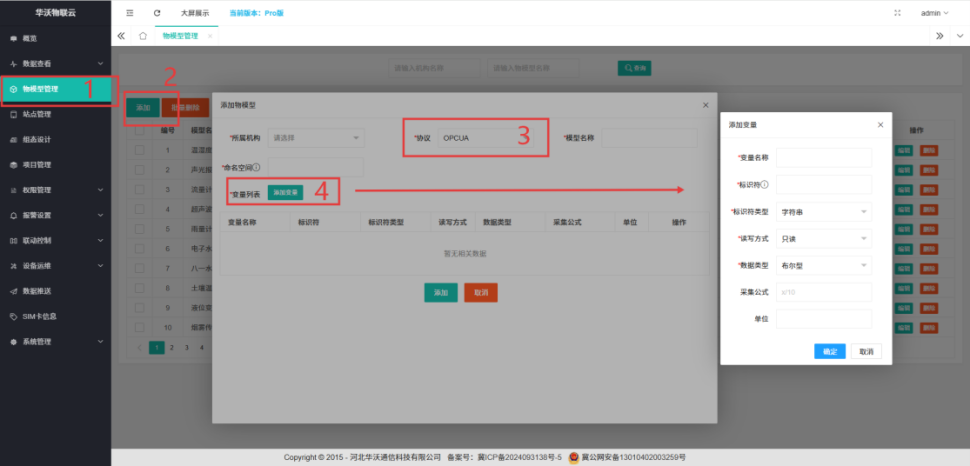The height and width of the screenshot is (466, 970).
Task: Check the select-all checkbox in table header
Action: tap(140, 131)
